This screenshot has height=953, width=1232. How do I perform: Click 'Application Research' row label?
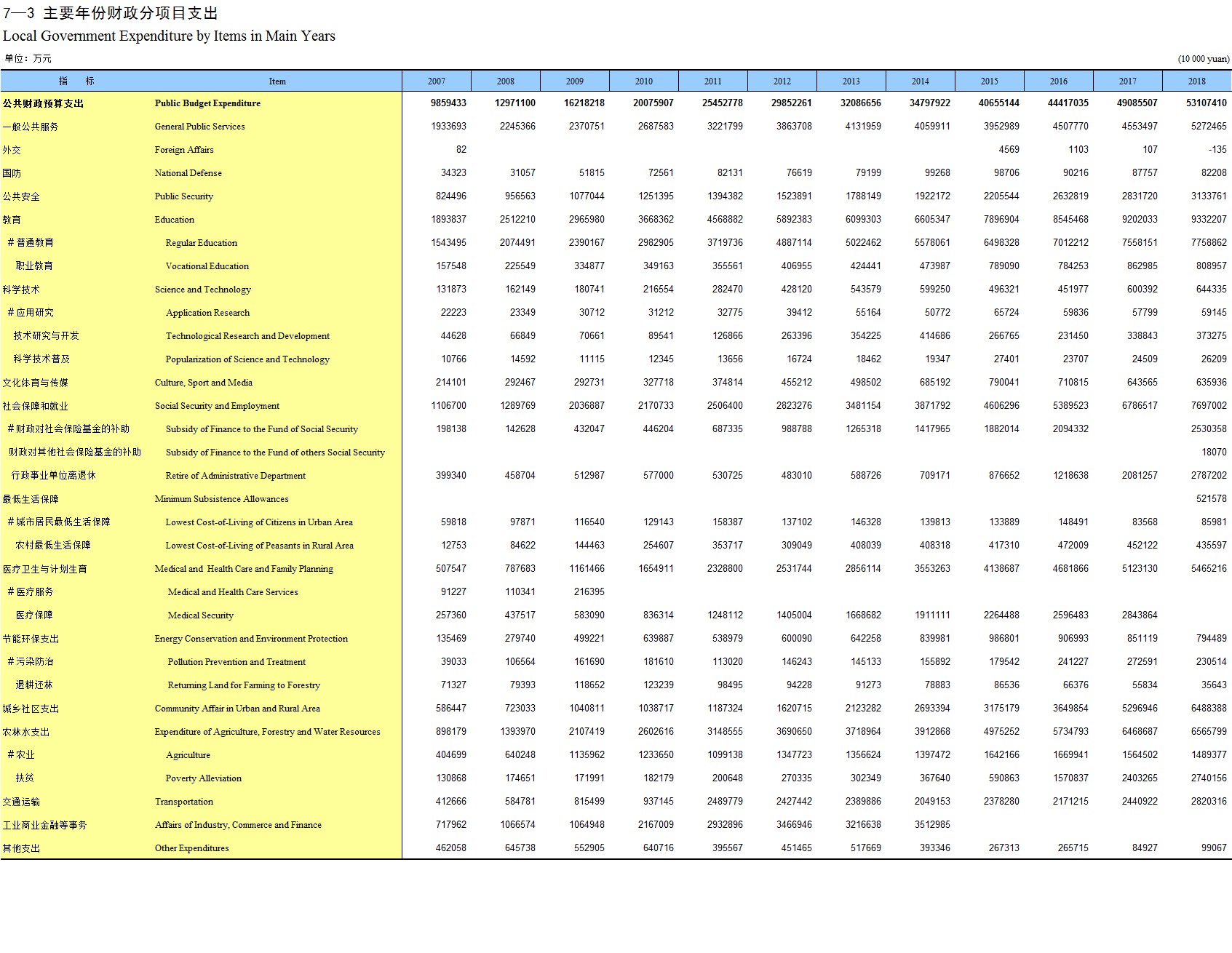pos(207,313)
